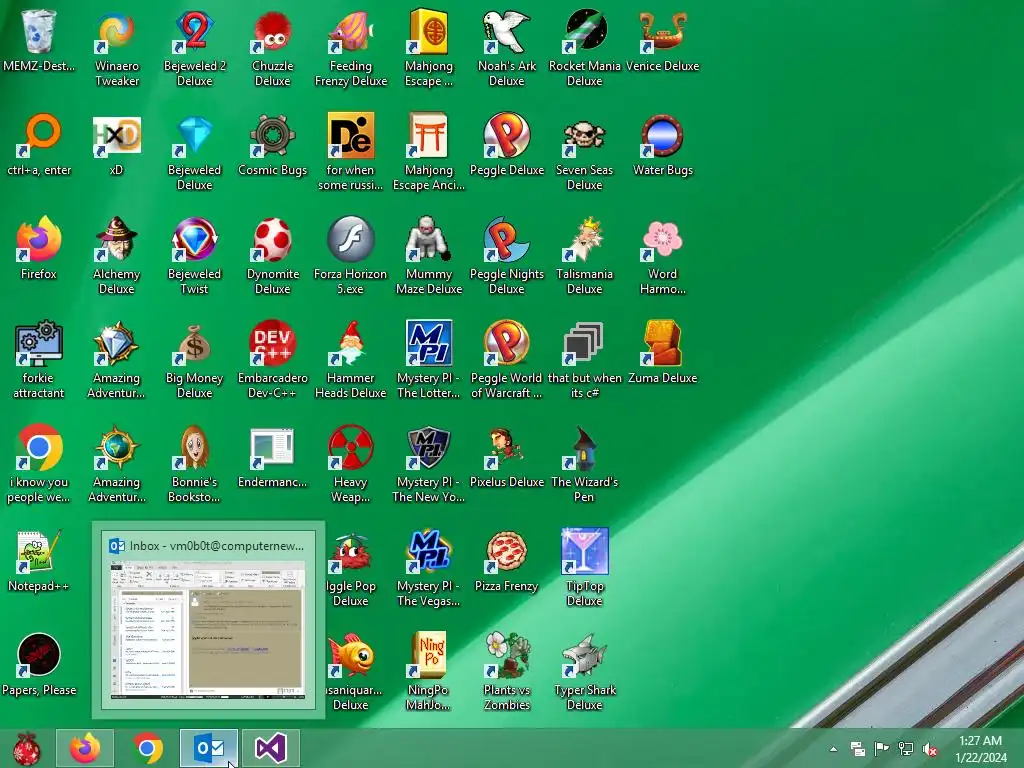This screenshot has height=768, width=1024.
Task: Select the Endermanc... window icon
Action: (272, 447)
